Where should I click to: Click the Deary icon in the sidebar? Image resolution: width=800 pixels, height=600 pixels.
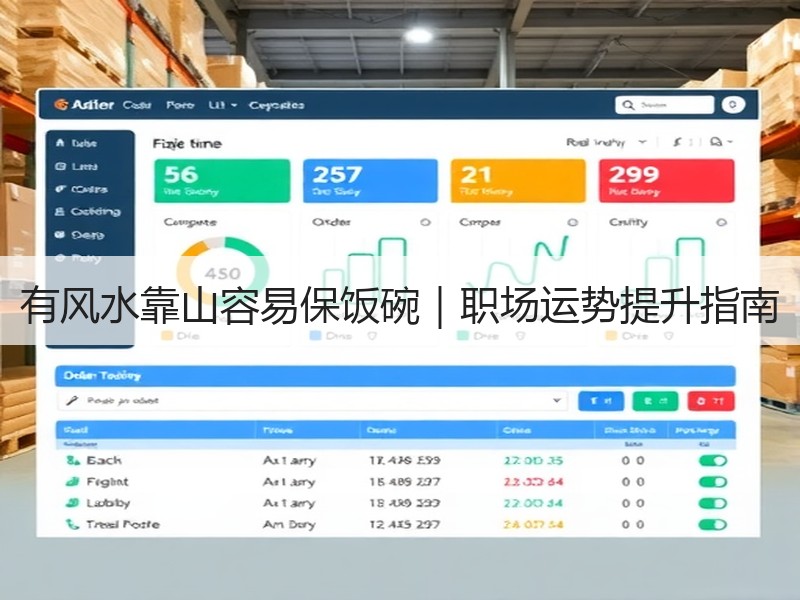(60, 235)
